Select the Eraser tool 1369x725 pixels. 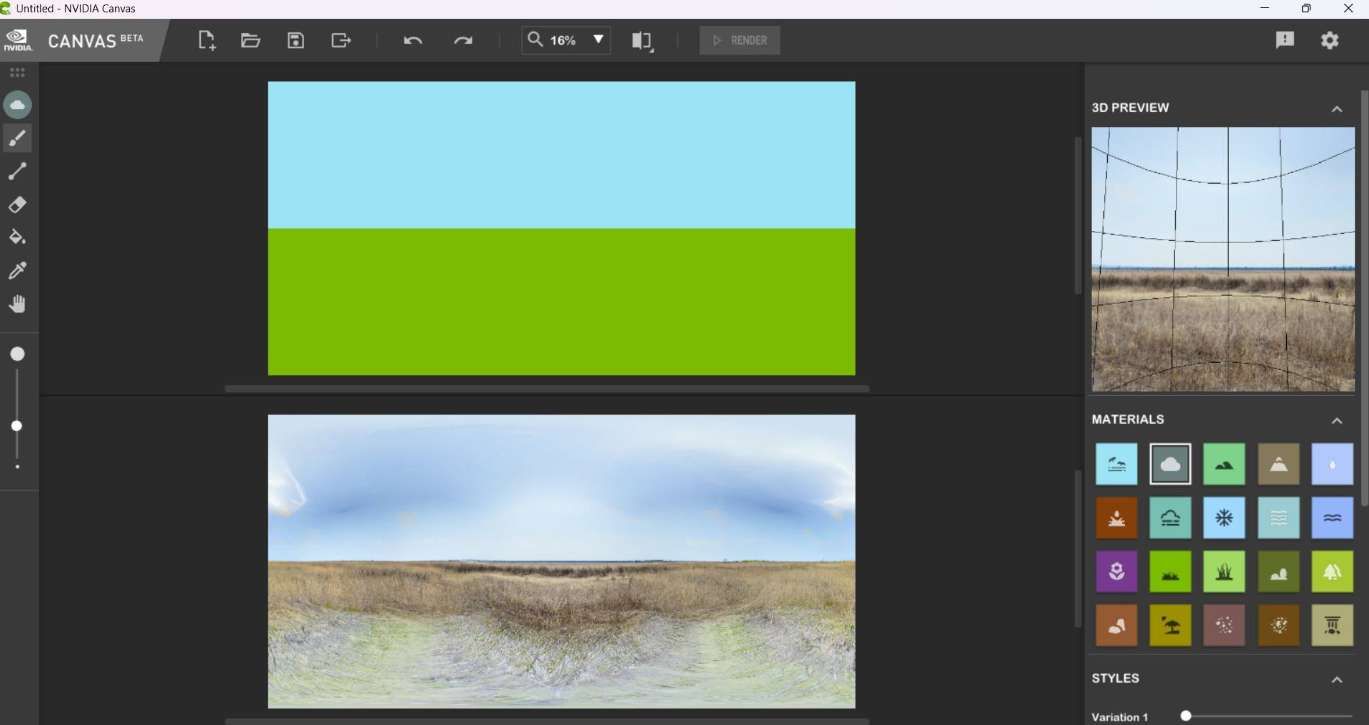point(17,205)
